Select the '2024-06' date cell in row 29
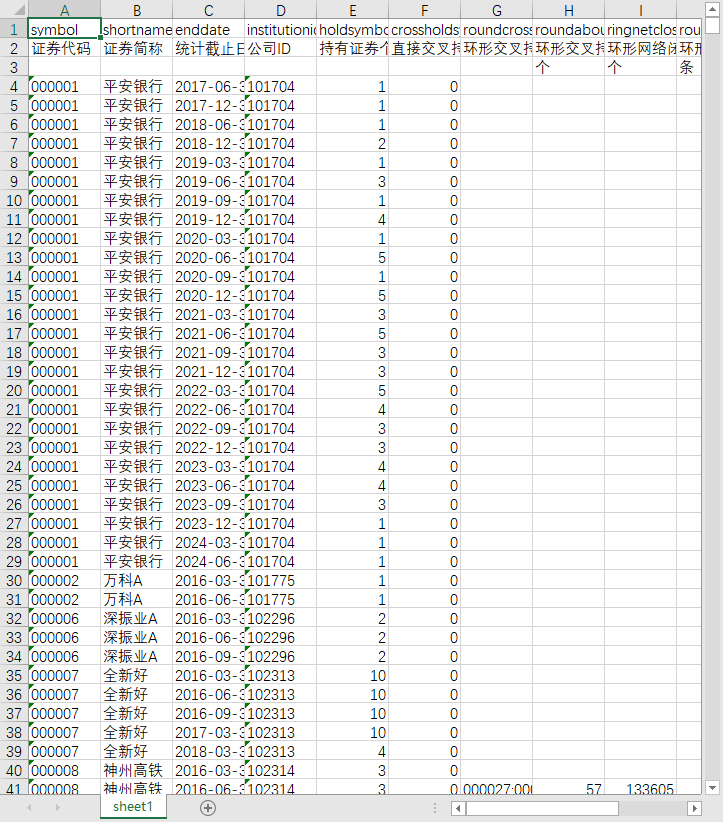The image size is (723, 822). (209, 561)
